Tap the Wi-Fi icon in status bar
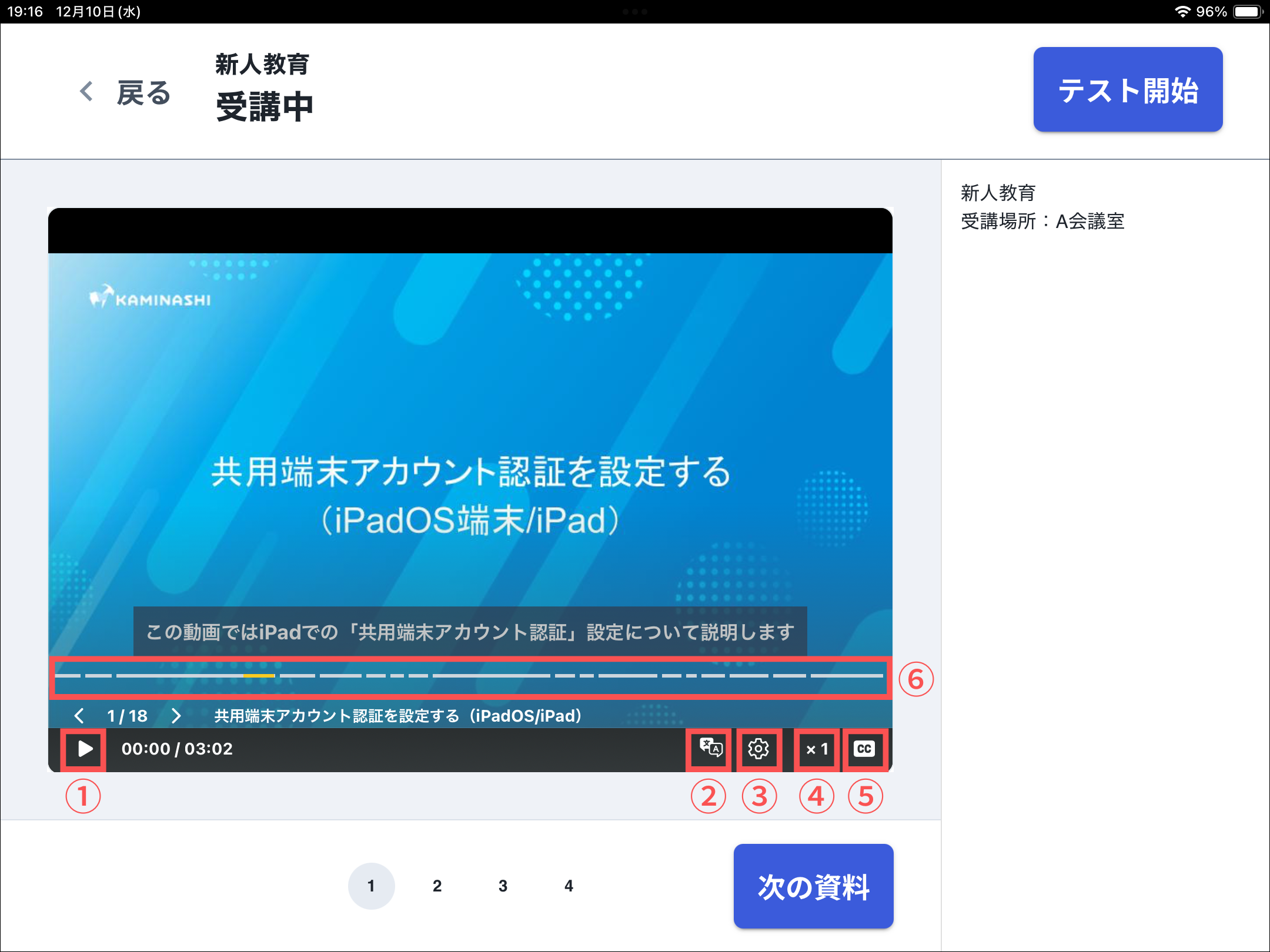The image size is (1270, 952). pyautogui.click(x=1182, y=12)
